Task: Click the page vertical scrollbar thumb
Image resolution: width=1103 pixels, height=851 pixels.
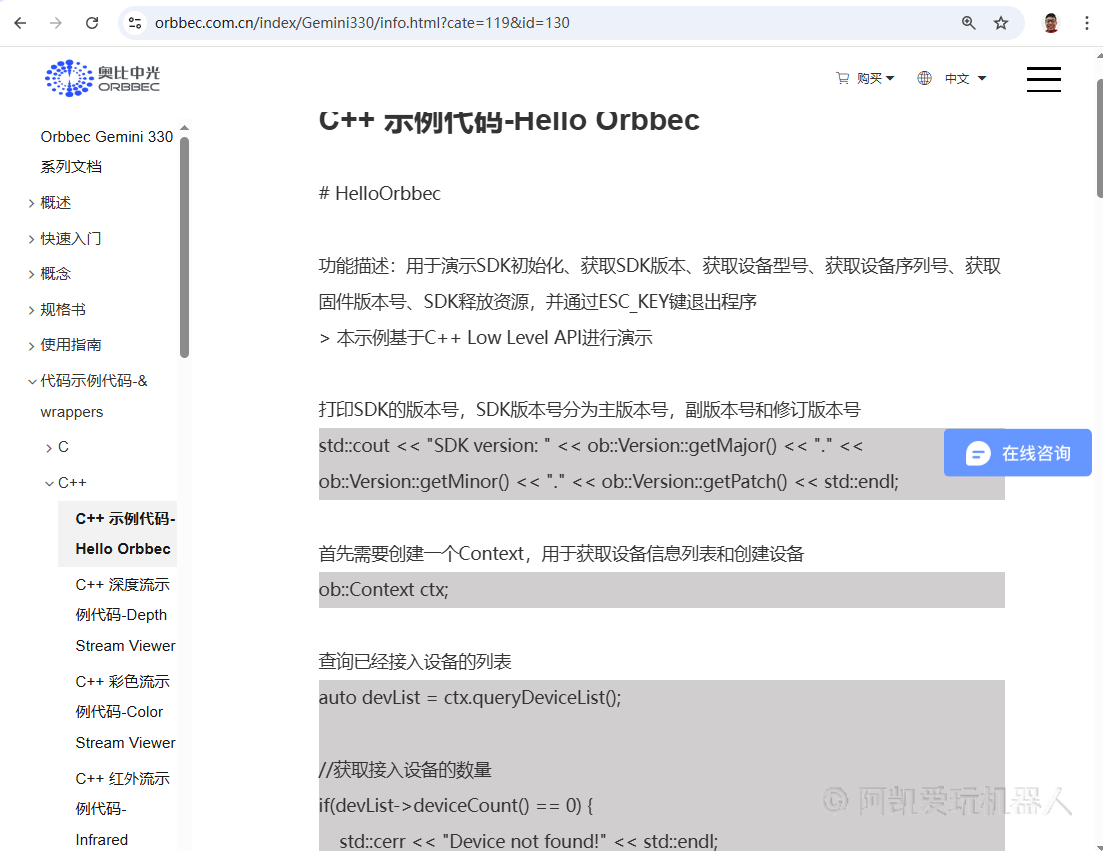Action: pos(1099,138)
